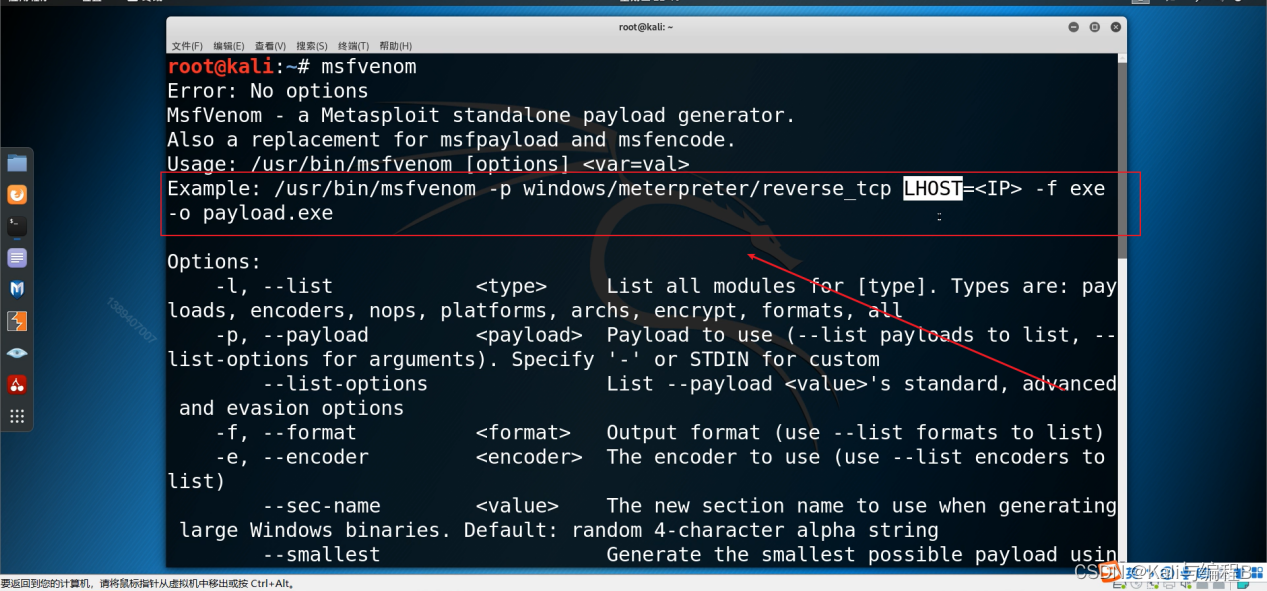Click the 'Usage: /usr/bin/msfvenom' line

428,164
